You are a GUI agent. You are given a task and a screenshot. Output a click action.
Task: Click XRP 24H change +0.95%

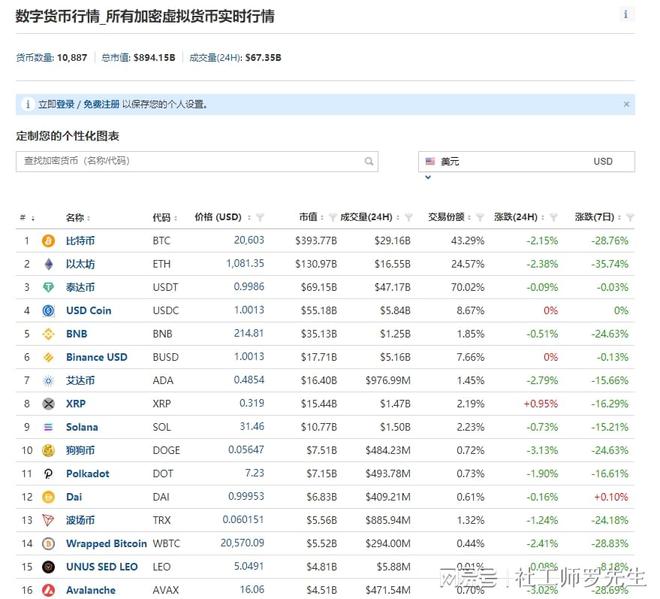[x=541, y=404]
